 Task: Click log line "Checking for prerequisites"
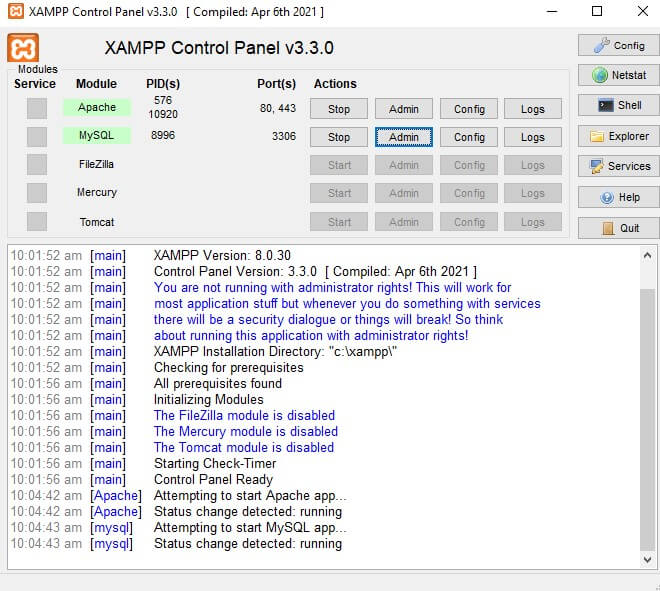(x=229, y=367)
